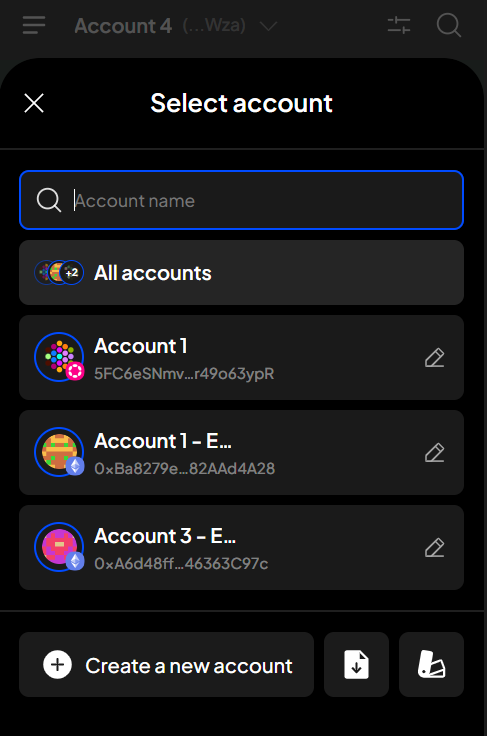The width and height of the screenshot is (487, 736).
Task: Edit the Account 3 – E... entry
Action: (434, 548)
